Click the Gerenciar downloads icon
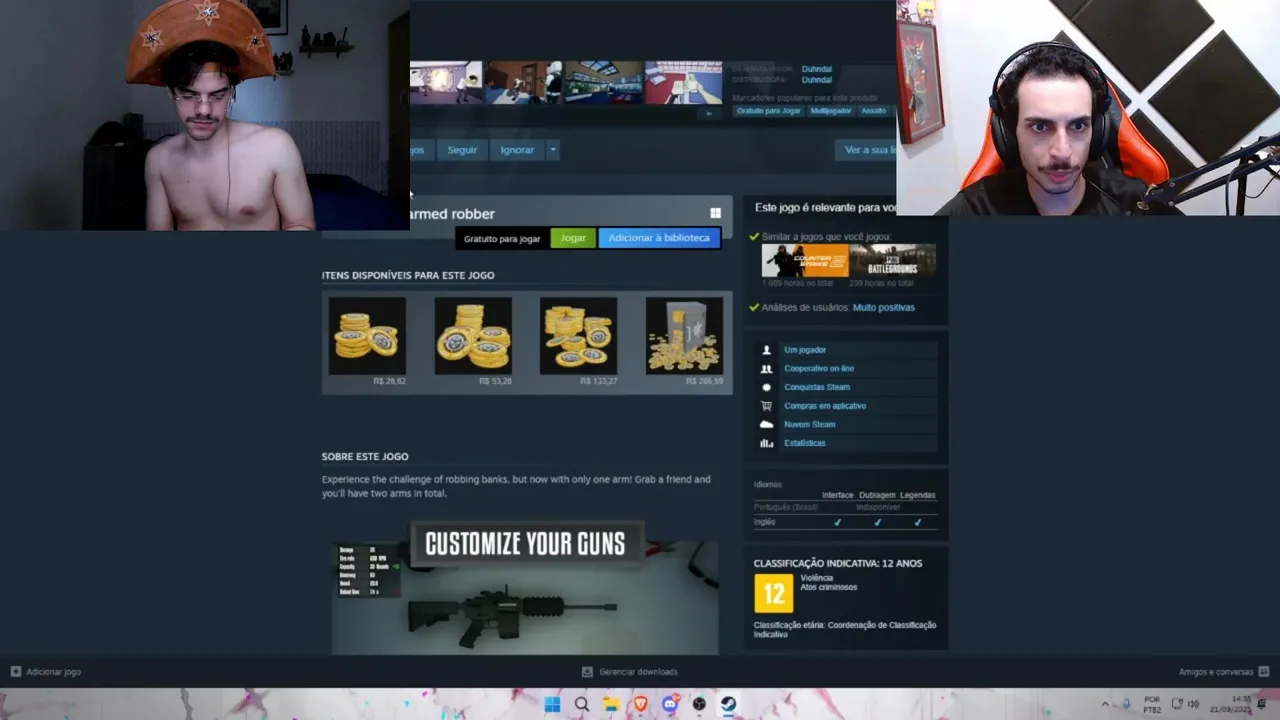 (x=587, y=672)
